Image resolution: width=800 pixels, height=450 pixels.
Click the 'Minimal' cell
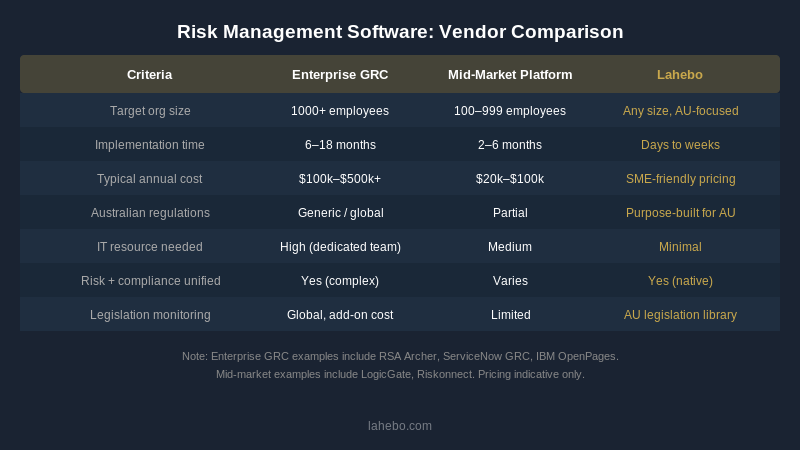(680, 247)
